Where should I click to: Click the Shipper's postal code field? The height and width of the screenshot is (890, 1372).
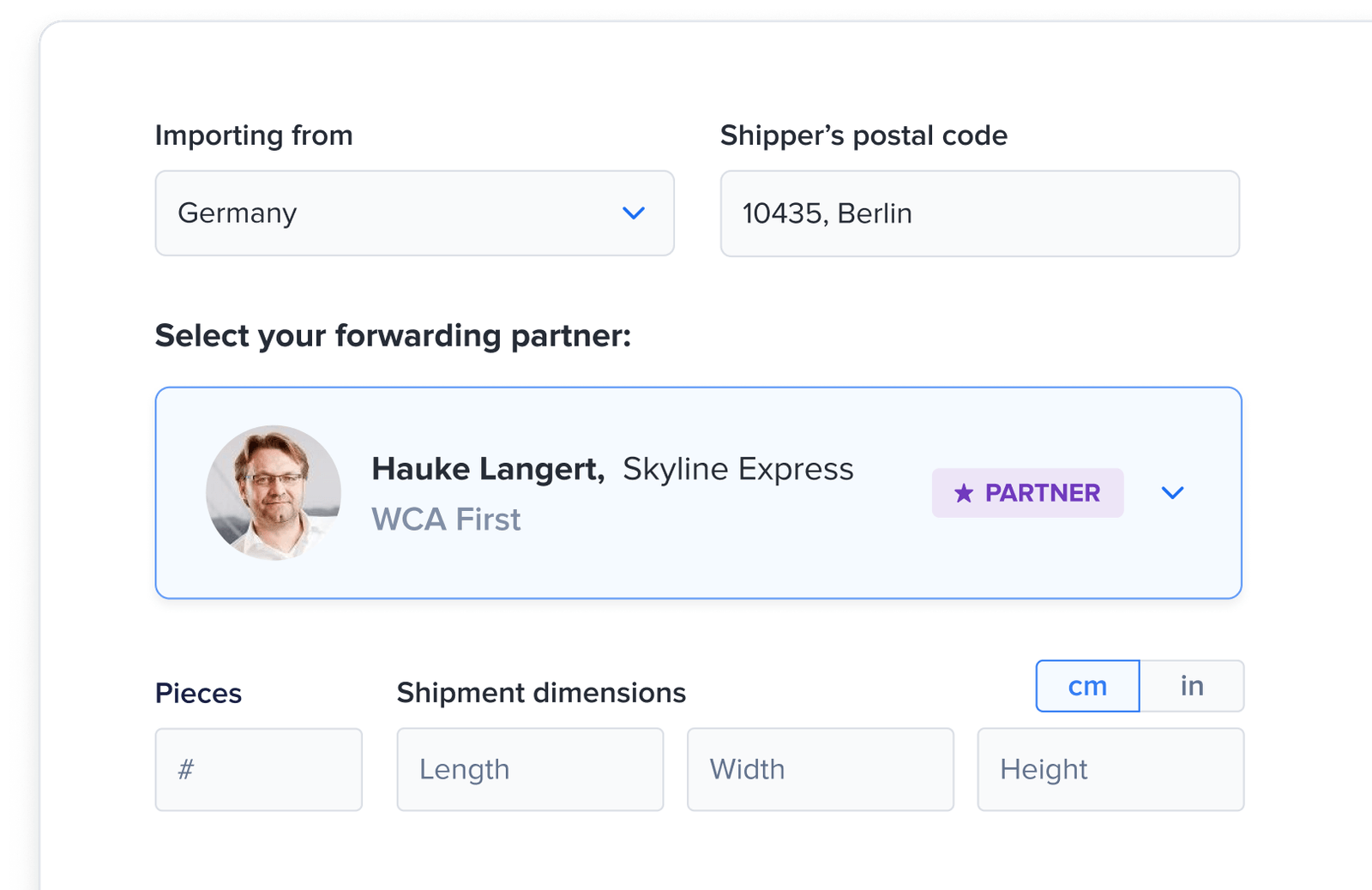tap(980, 213)
